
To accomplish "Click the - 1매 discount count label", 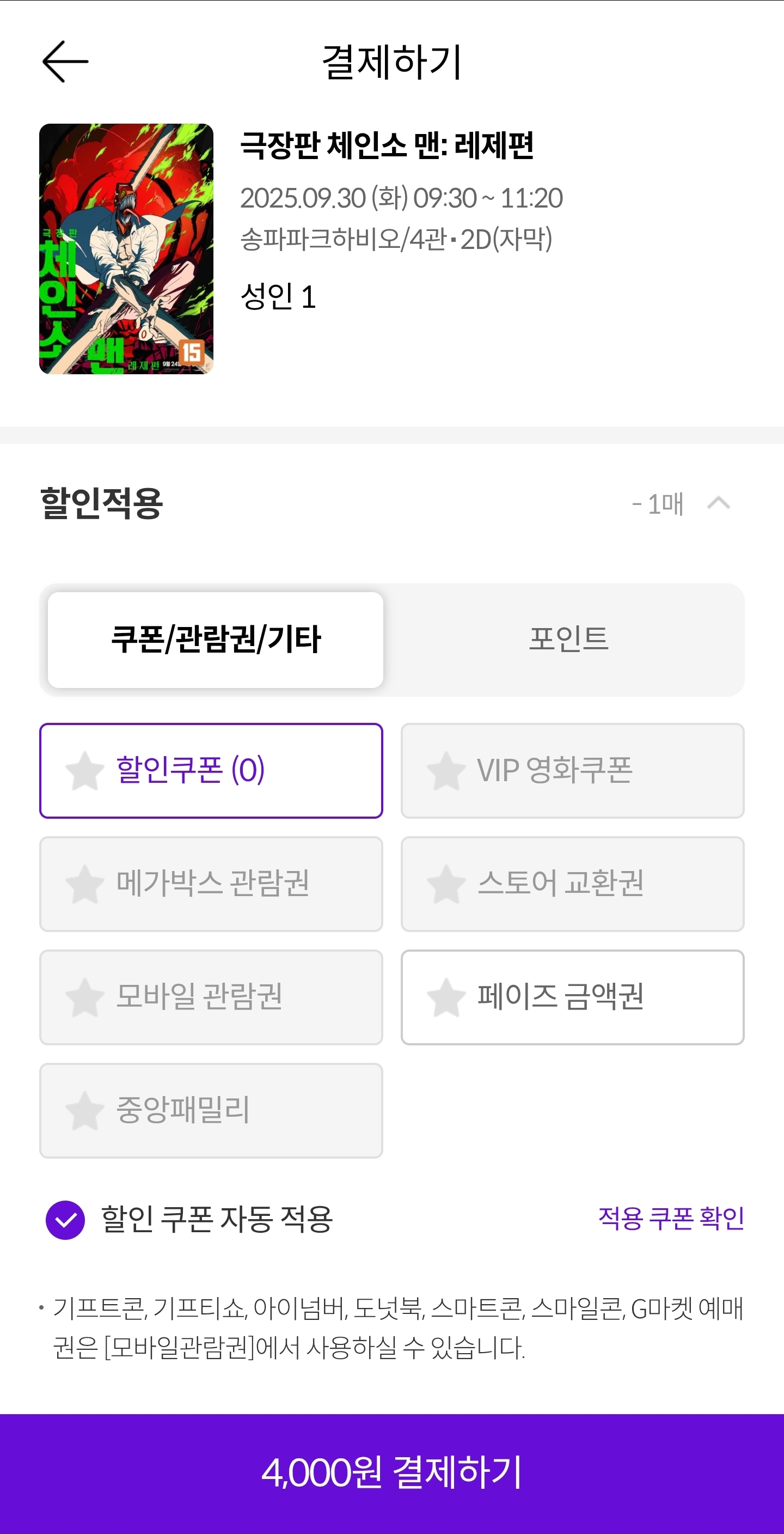I will tap(657, 504).
